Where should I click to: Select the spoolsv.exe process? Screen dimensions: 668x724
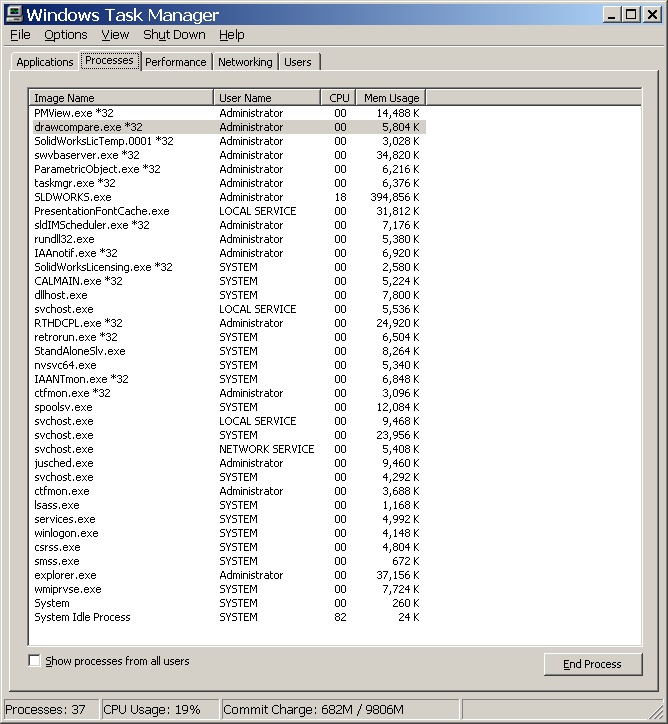[229, 407]
